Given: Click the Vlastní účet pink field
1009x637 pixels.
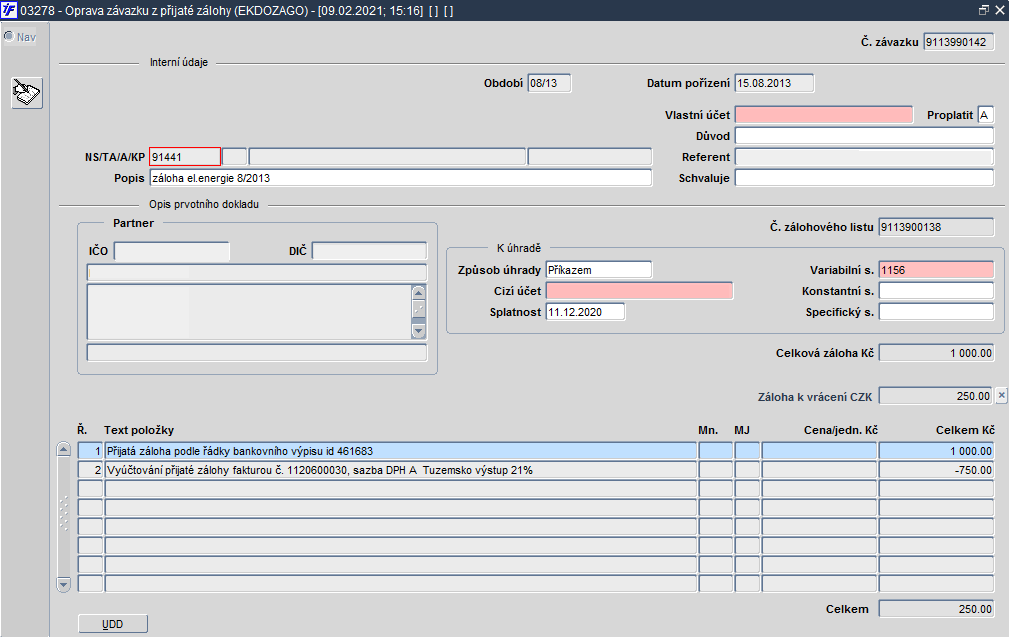Looking at the screenshot, I should pos(824,115).
